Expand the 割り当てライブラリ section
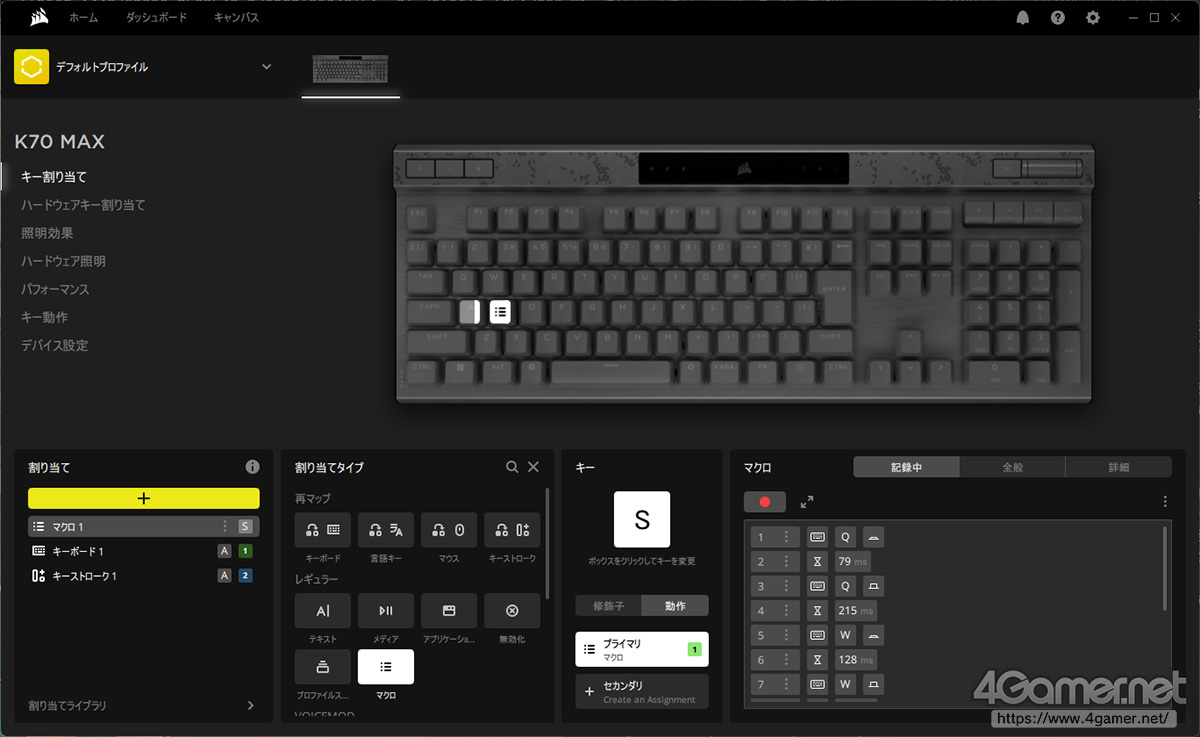This screenshot has height=737, width=1200. (x=141, y=705)
